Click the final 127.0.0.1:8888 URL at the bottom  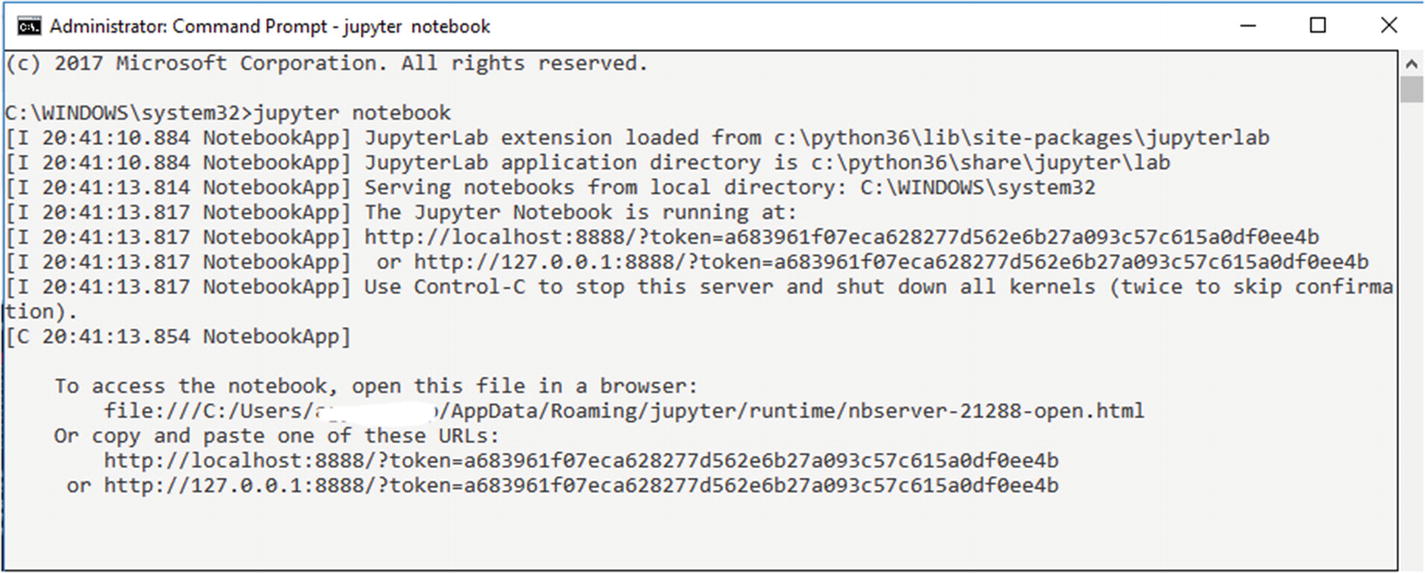(581, 486)
